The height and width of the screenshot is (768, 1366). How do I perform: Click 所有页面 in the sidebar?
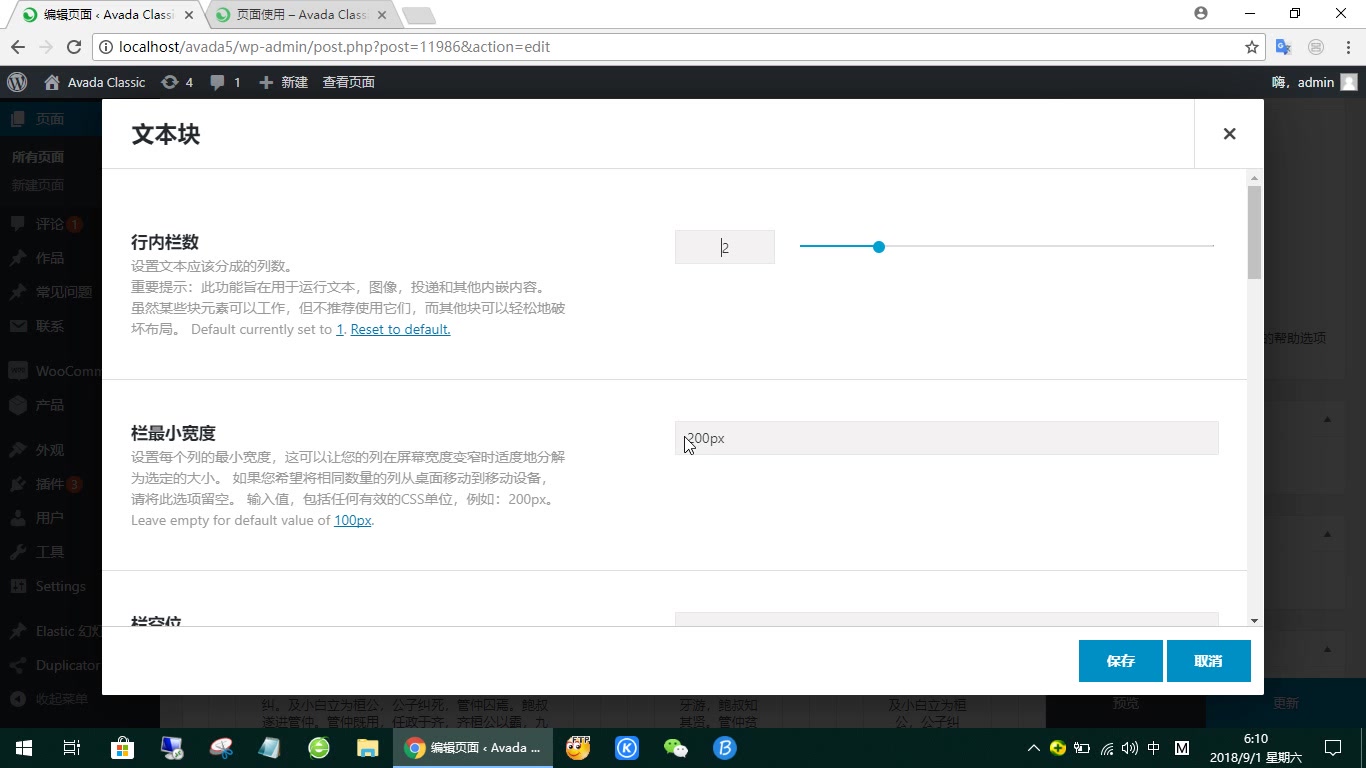point(38,157)
